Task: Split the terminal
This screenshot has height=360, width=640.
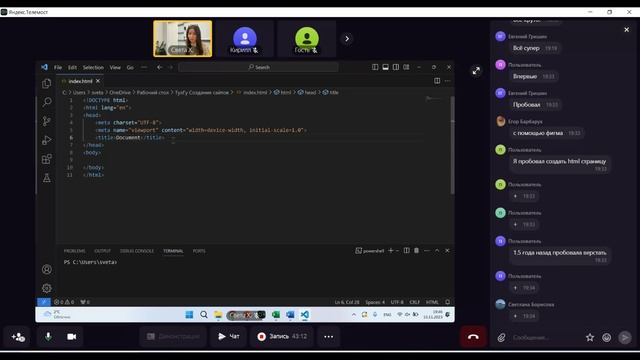Action: pyautogui.click(x=407, y=251)
